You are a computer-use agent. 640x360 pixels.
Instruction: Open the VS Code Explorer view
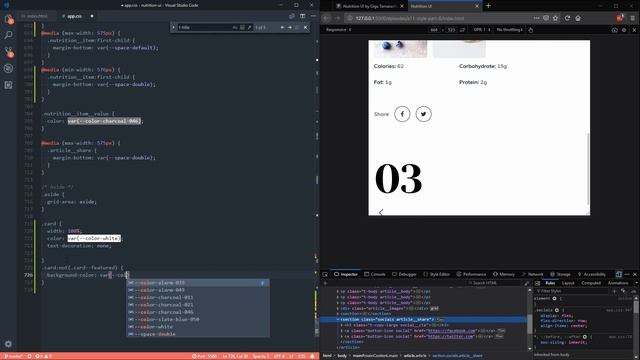[x=8, y=18]
